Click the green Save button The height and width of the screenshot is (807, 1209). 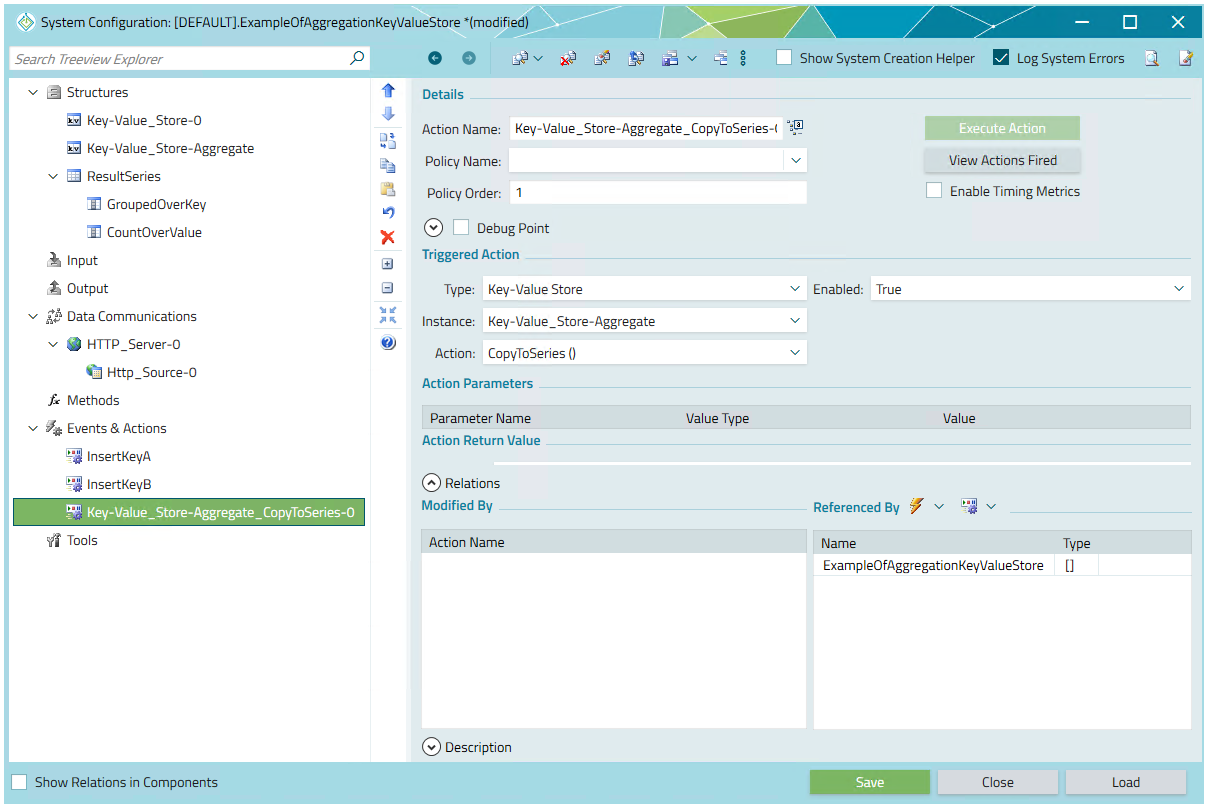click(869, 782)
